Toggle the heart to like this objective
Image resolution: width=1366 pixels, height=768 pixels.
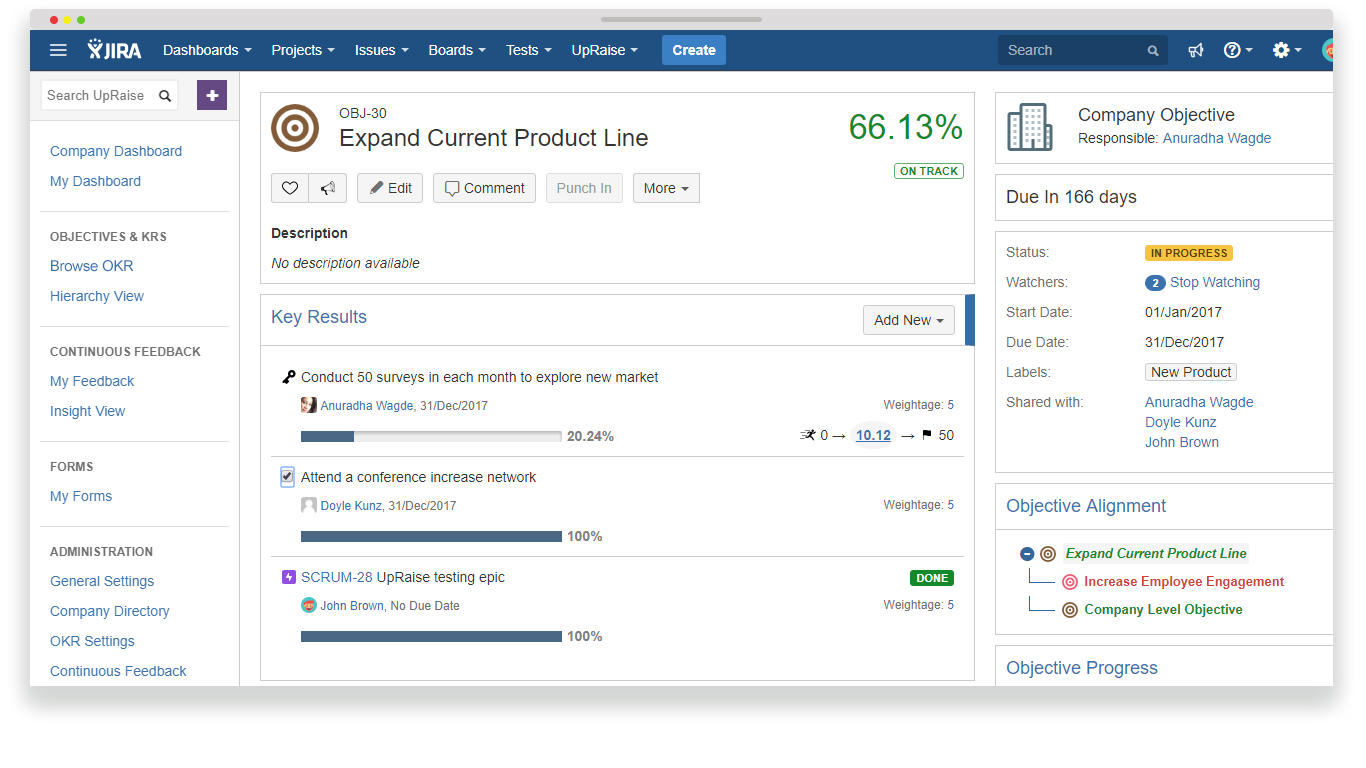pyautogui.click(x=289, y=188)
